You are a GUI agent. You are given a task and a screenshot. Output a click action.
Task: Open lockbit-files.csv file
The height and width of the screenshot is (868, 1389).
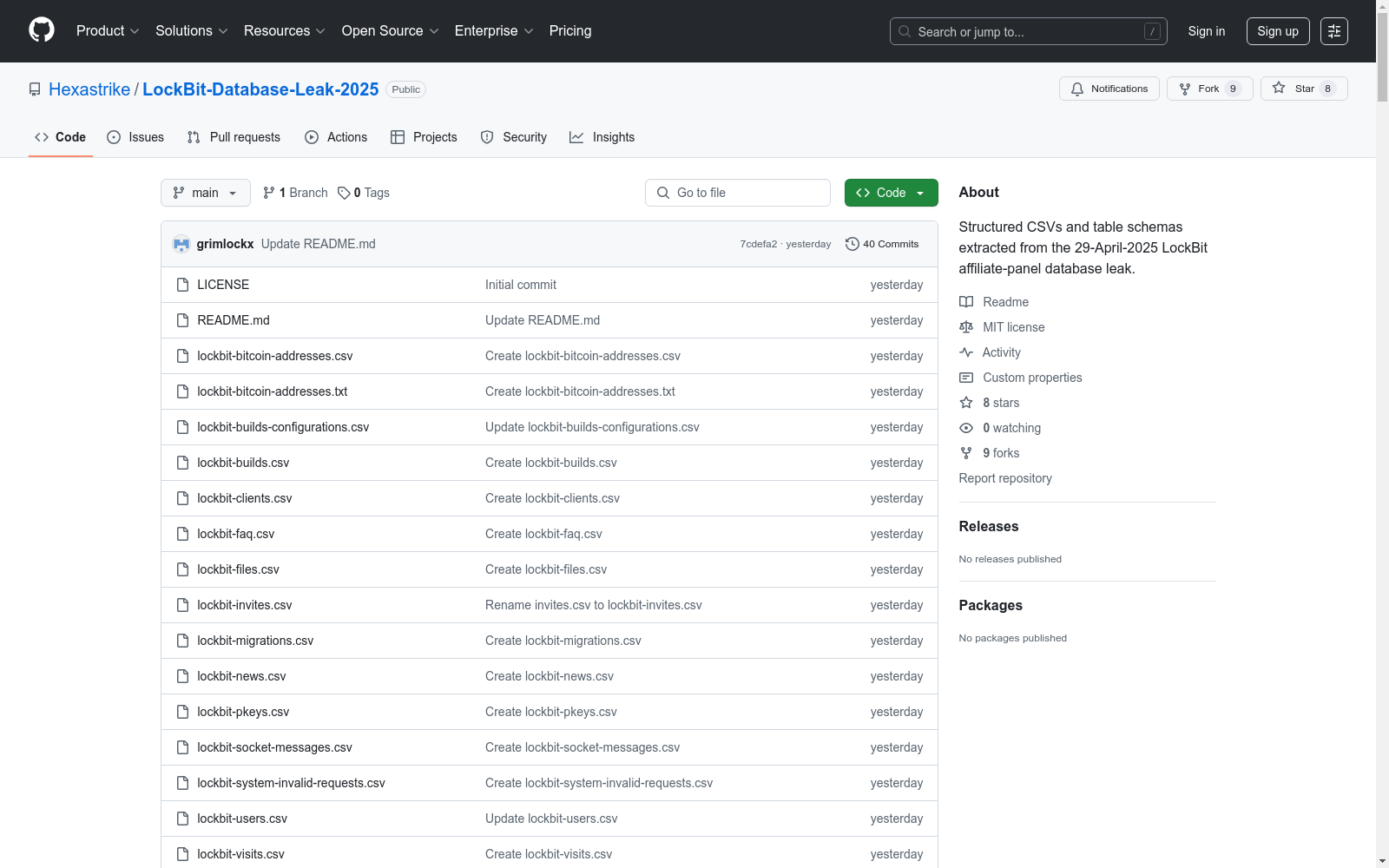tap(239, 569)
